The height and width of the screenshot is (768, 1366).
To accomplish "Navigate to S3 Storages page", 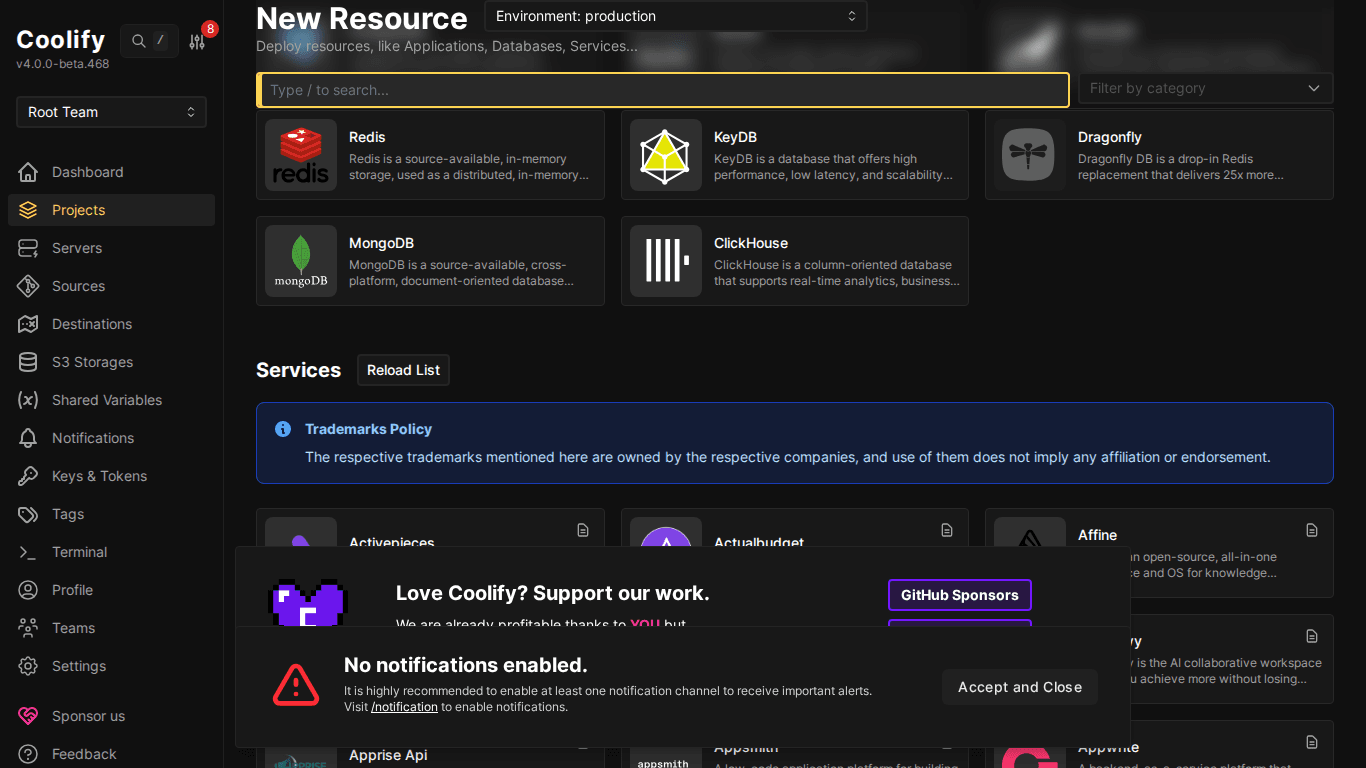I will point(92,362).
